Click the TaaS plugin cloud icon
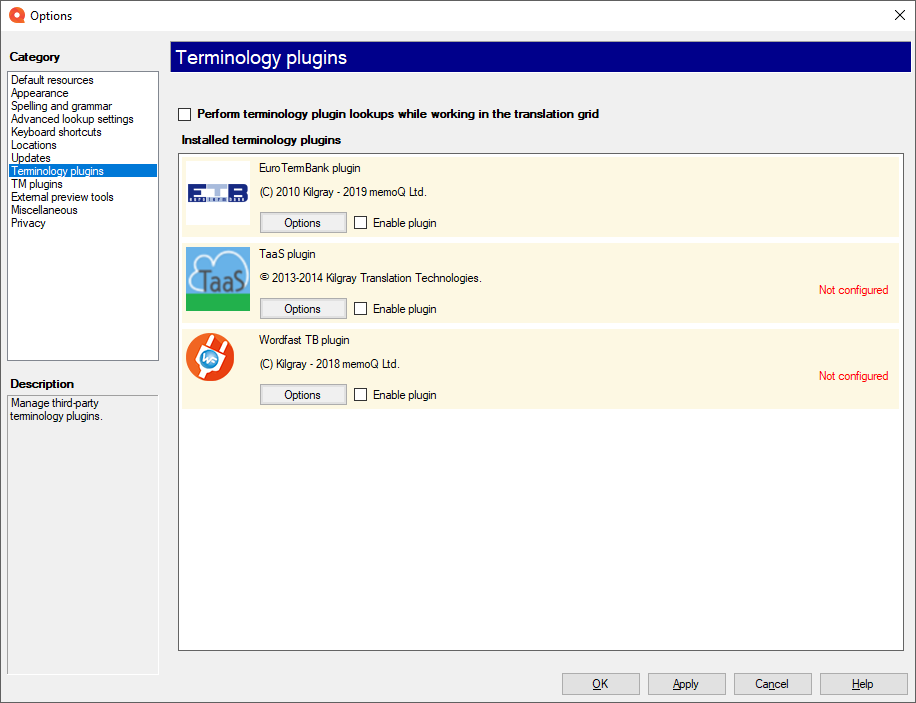This screenshot has width=916, height=703. (x=217, y=278)
